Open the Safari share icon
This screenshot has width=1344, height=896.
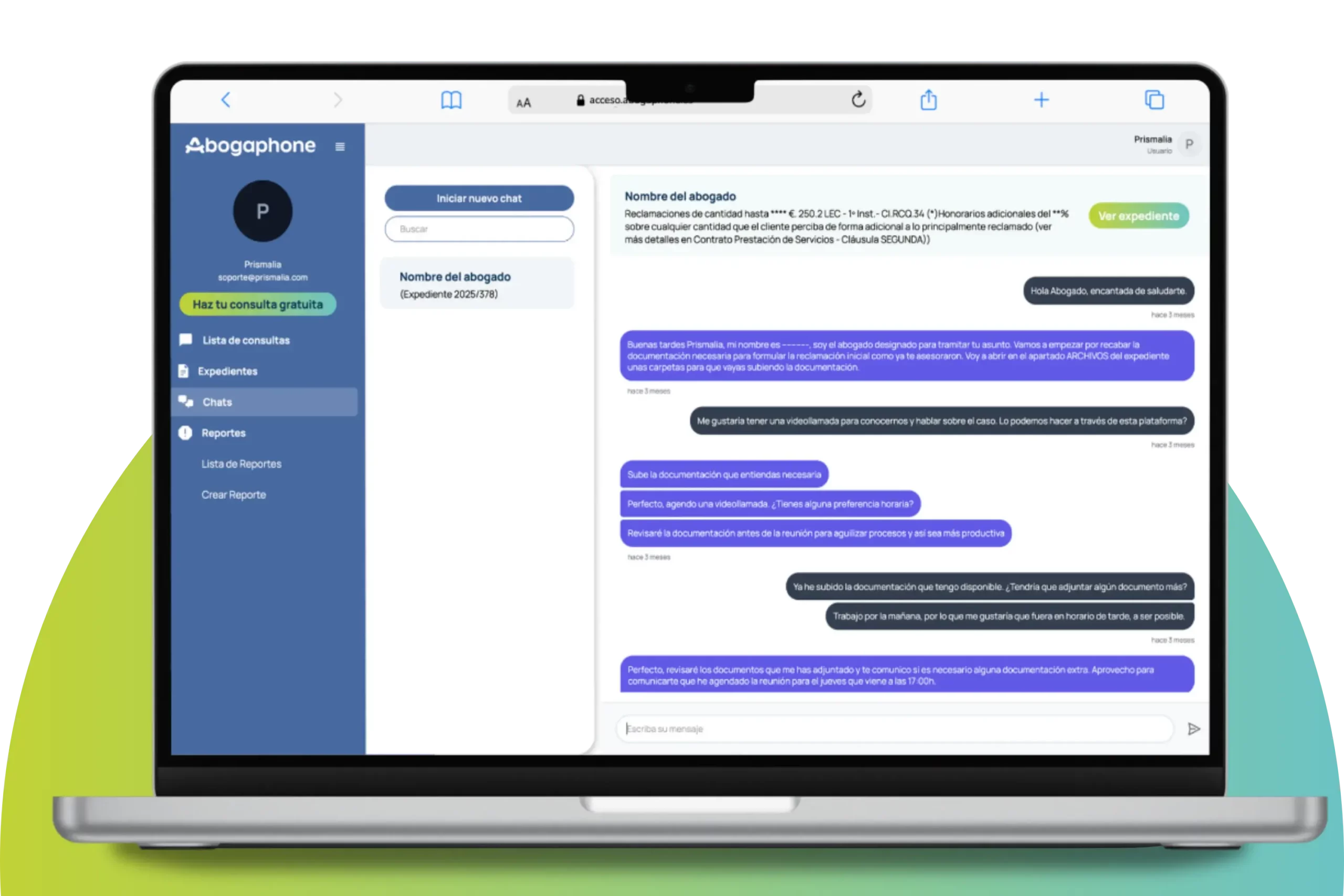click(928, 99)
